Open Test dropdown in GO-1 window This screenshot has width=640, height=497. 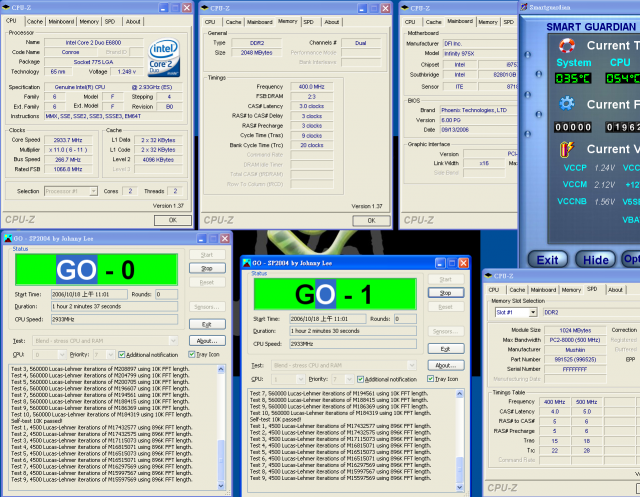(x=412, y=365)
